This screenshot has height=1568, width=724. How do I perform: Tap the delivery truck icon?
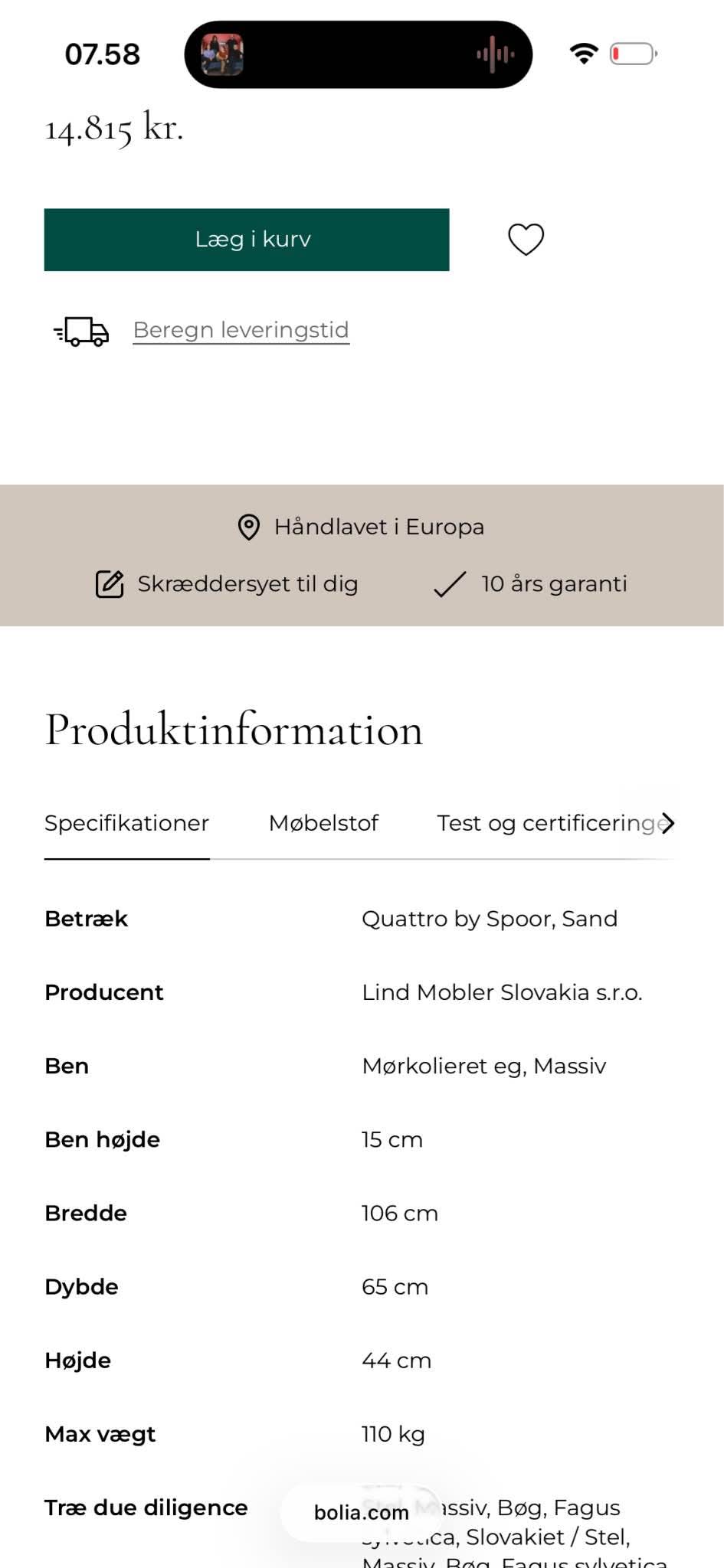coord(80,332)
